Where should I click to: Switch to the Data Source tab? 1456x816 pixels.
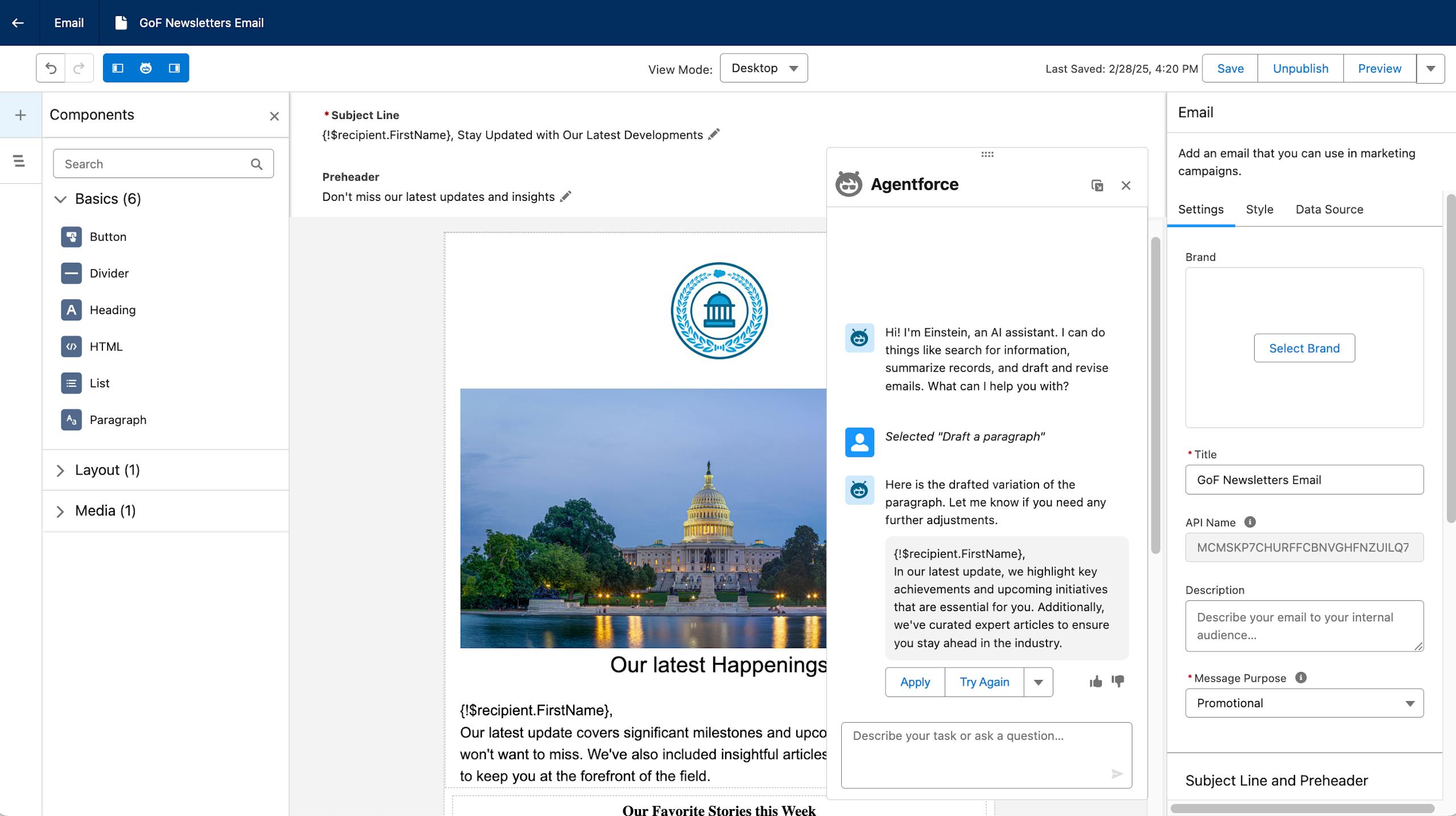click(x=1329, y=209)
